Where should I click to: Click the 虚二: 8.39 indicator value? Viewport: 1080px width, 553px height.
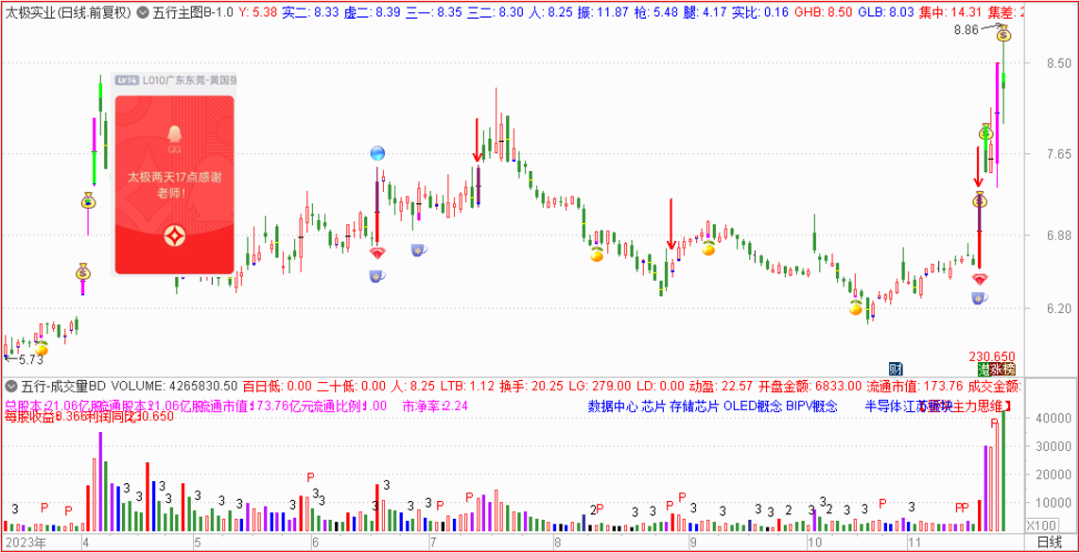(371, 12)
